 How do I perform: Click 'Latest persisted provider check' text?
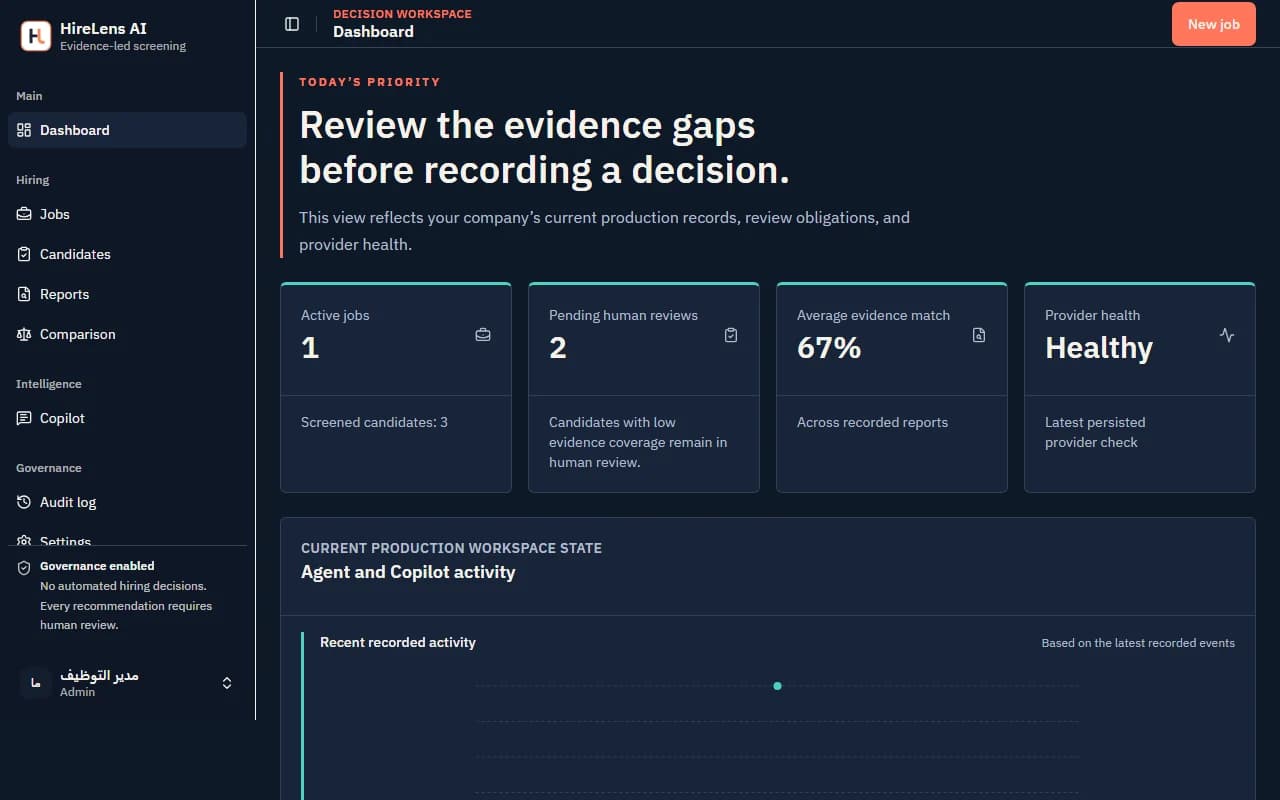[x=1095, y=432]
